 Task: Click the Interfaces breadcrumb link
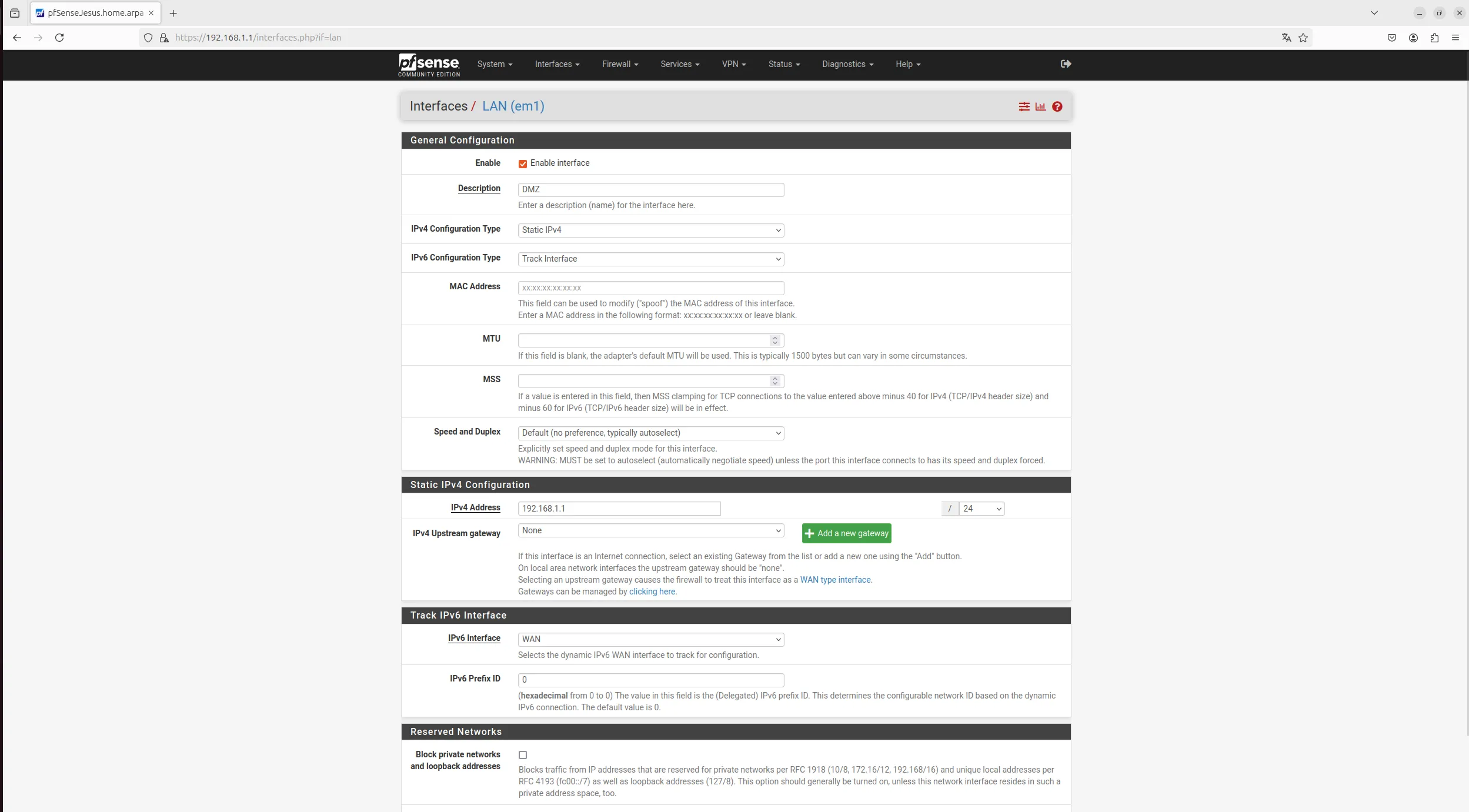[x=439, y=106]
